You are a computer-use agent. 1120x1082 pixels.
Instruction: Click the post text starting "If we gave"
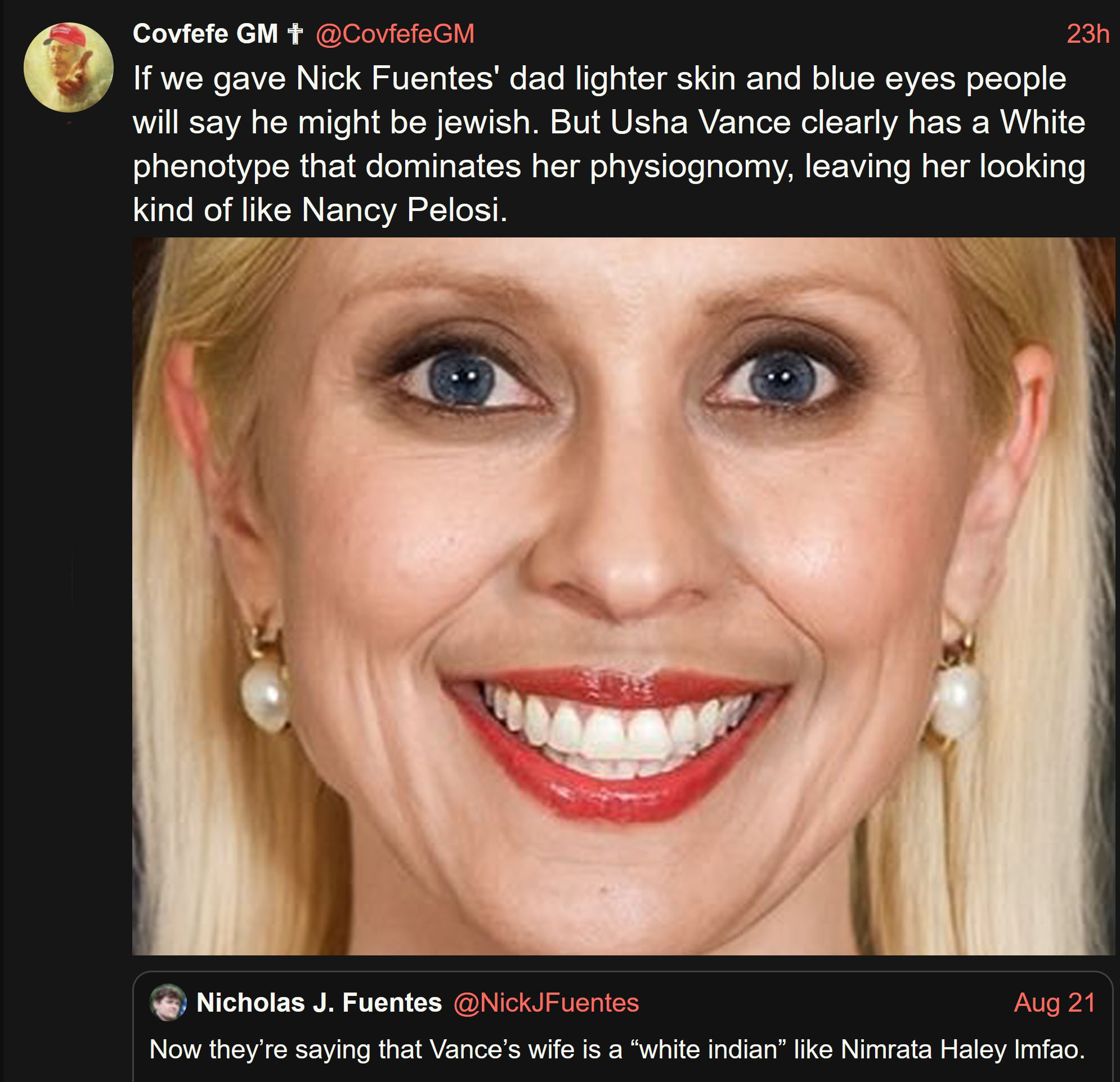609,144
